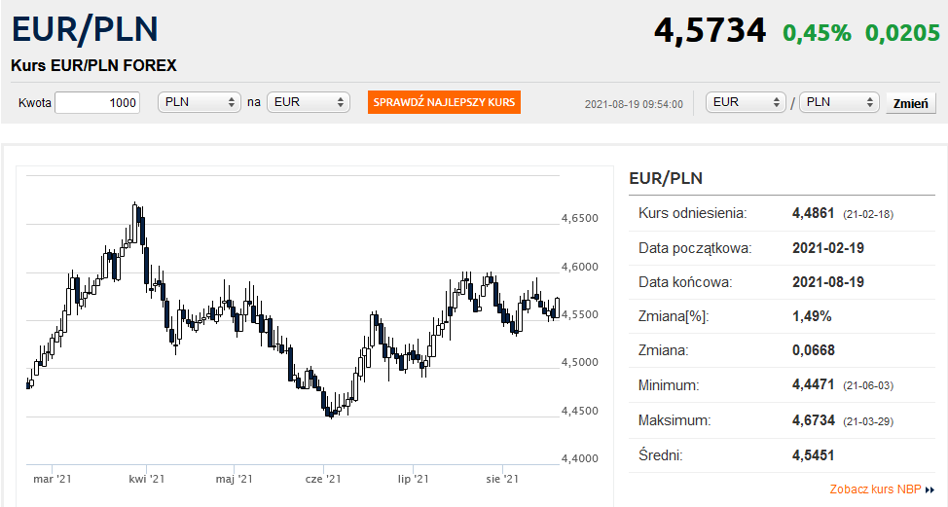Expand the EUR base currency selector beside Zmień
The image size is (948, 507).
coord(746,102)
